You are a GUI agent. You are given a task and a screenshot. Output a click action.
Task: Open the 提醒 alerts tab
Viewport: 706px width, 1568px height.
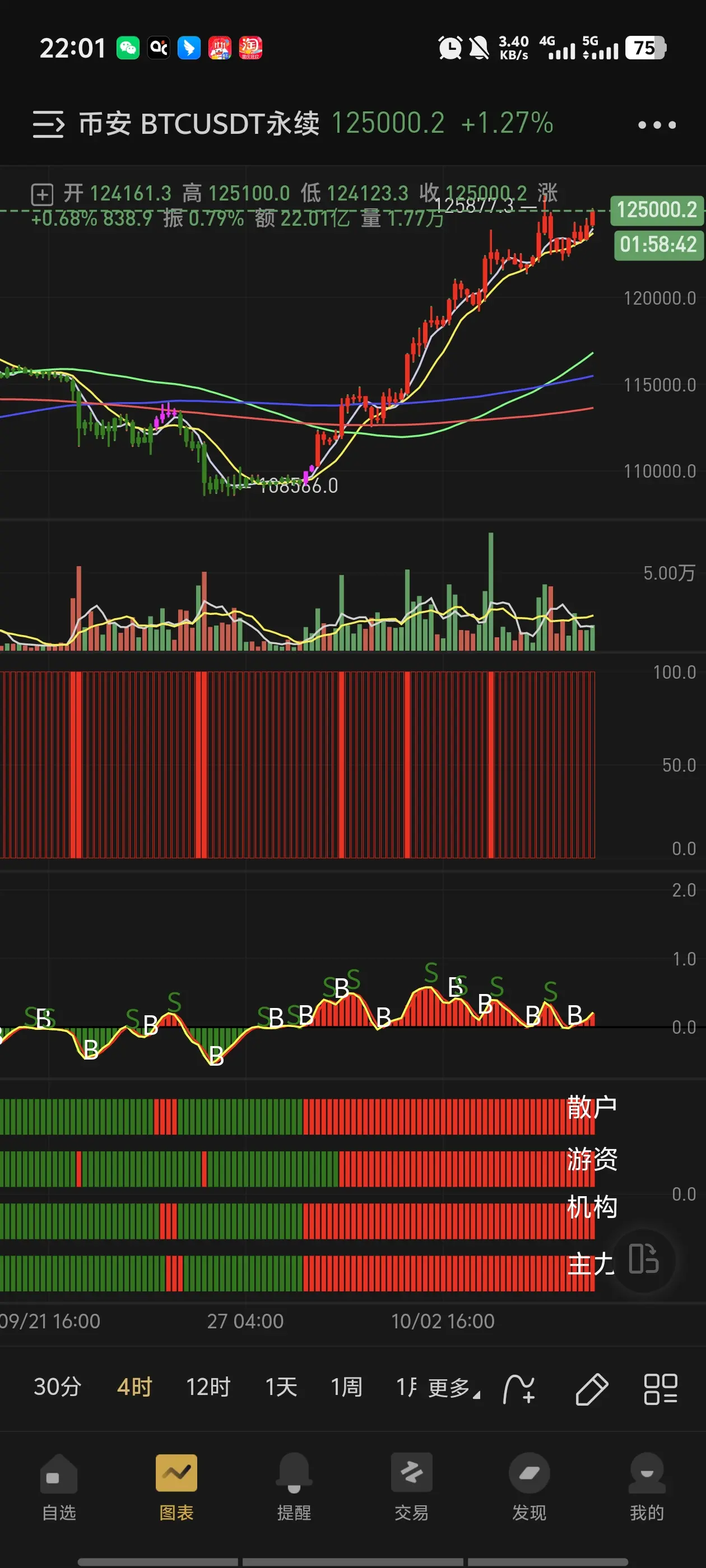click(294, 1486)
